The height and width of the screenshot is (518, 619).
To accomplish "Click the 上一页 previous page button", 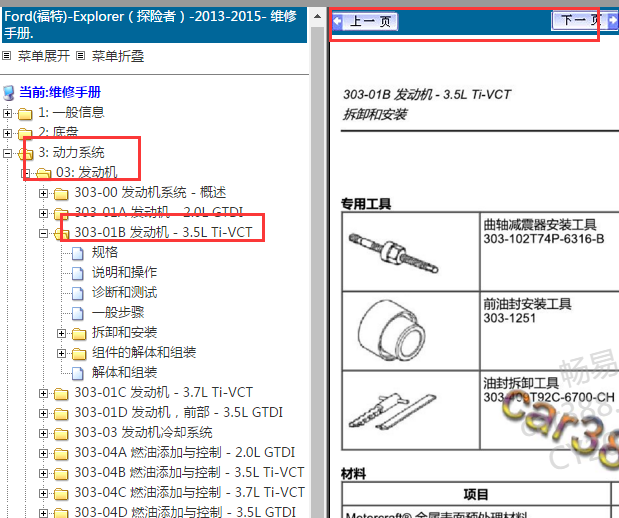I will click(365, 21).
